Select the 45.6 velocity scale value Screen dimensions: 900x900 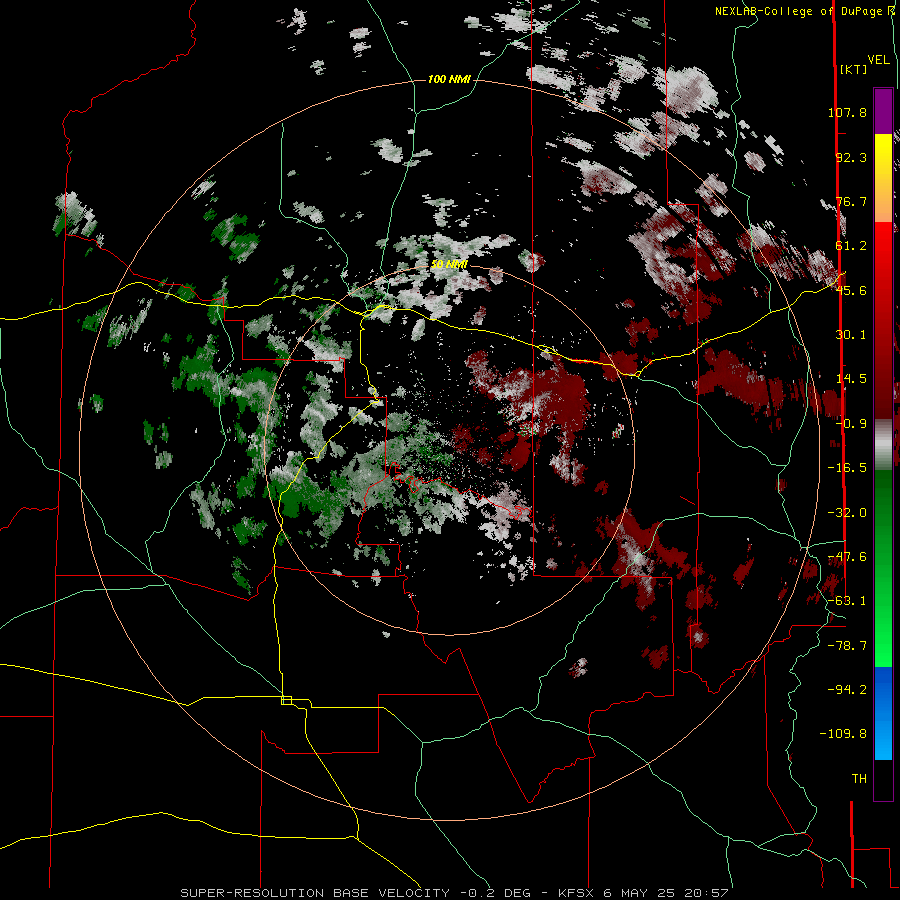851,290
